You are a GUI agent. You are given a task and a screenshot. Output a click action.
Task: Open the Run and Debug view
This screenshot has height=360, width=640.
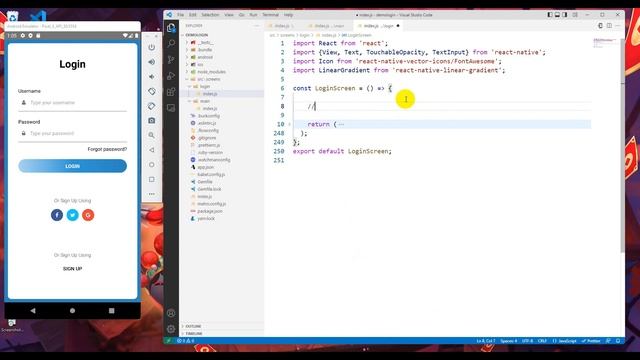171,76
